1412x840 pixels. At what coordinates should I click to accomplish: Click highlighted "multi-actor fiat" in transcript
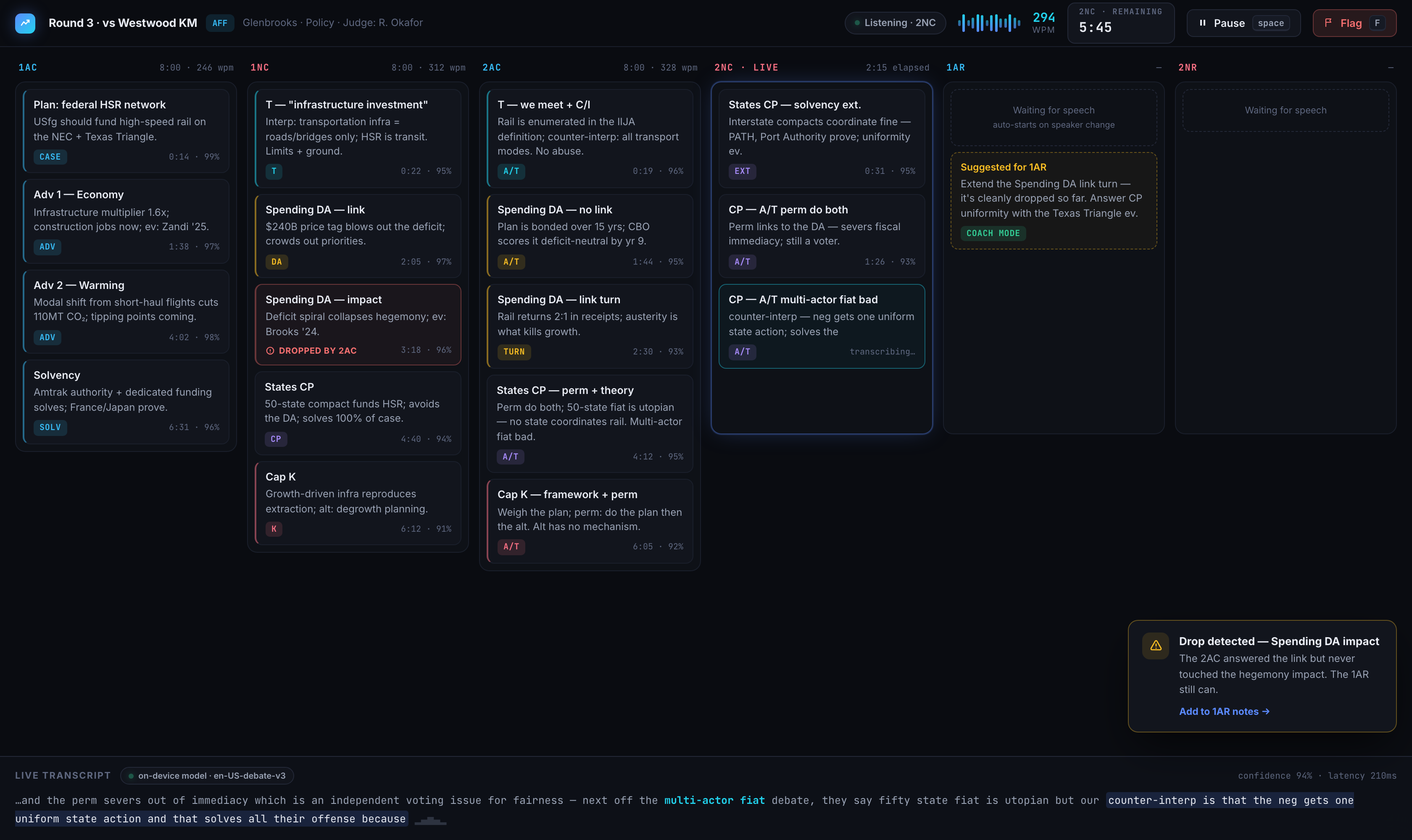point(714,801)
